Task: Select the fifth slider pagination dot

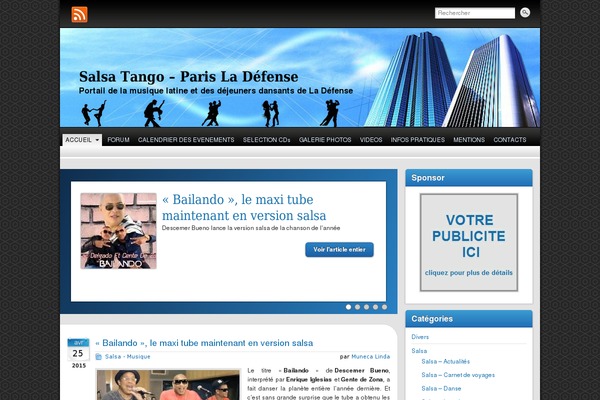Action: [385, 307]
